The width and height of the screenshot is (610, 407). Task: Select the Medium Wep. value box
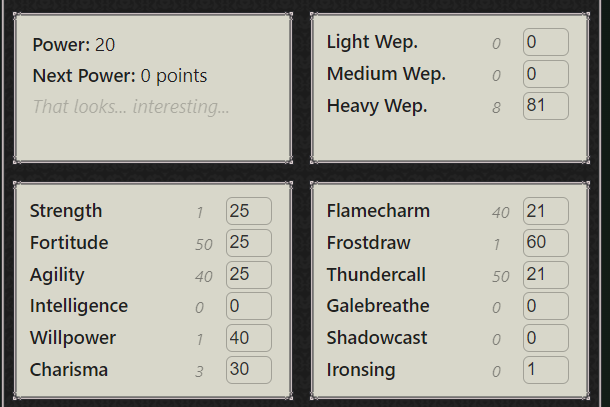click(x=545, y=74)
